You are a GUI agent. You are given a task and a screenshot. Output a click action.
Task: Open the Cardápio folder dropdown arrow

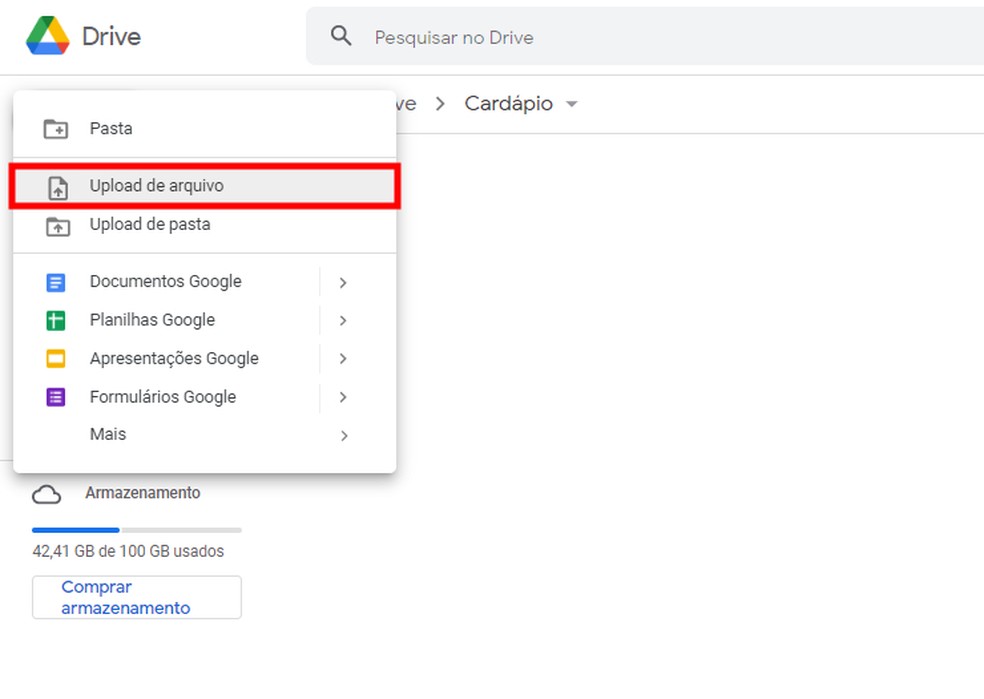pos(572,105)
